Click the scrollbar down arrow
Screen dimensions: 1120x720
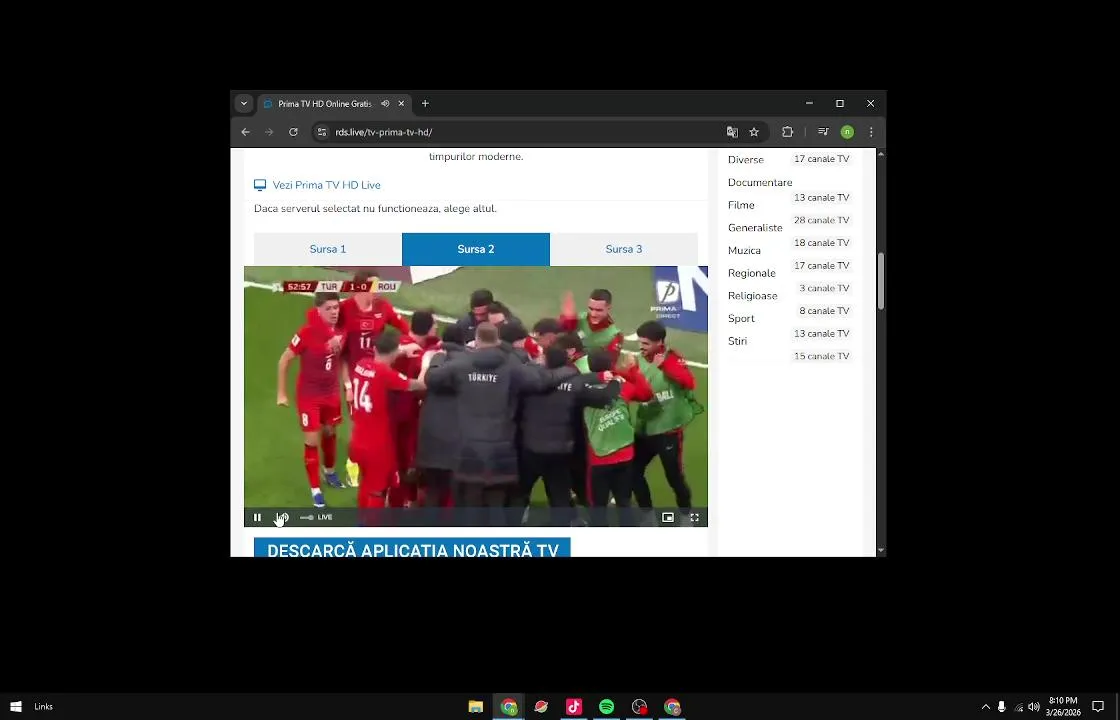point(881,551)
